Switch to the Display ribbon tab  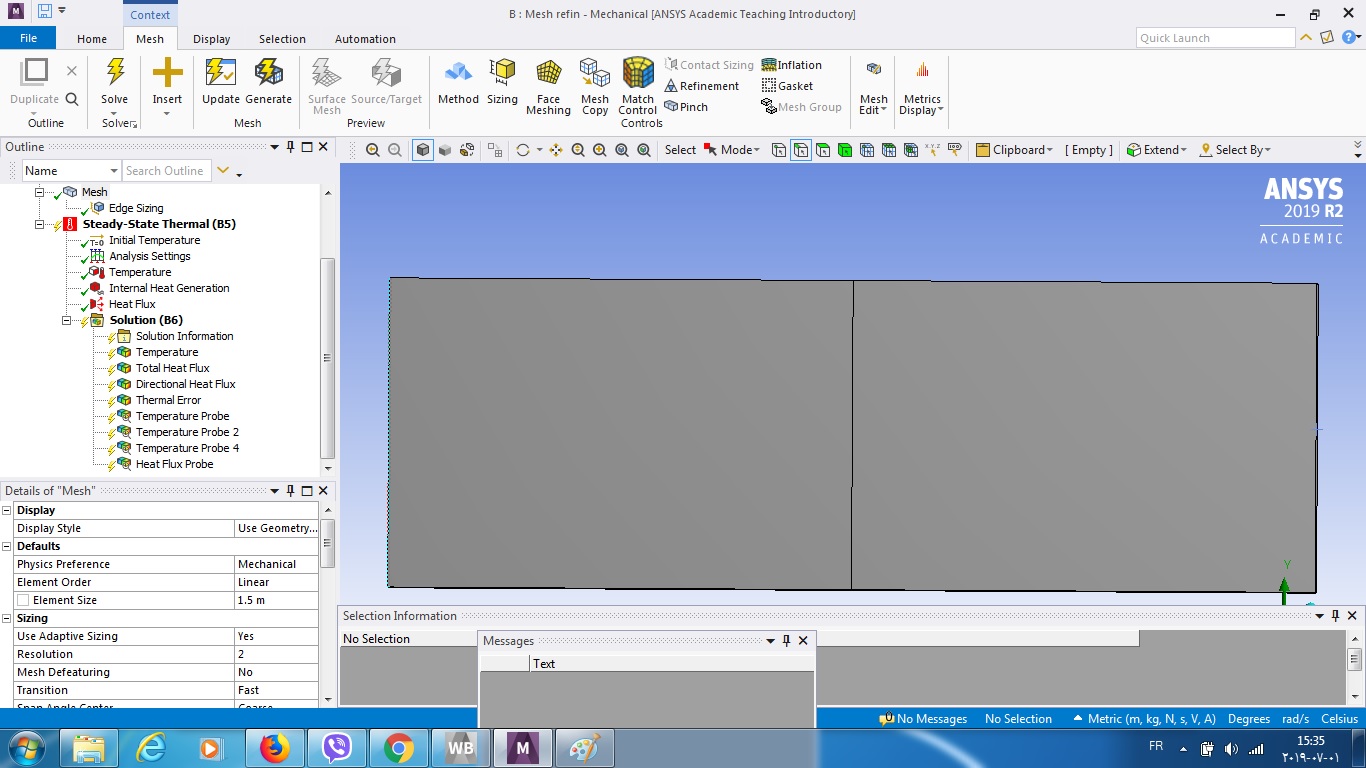tap(212, 39)
